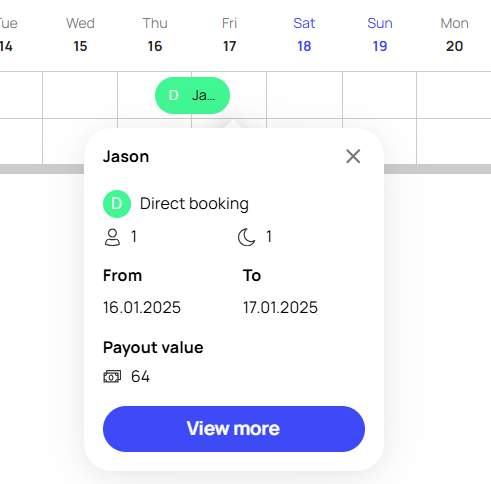Screen dimensions: 491x484
Task: Select the Fri 17 day header
Action: [229, 35]
